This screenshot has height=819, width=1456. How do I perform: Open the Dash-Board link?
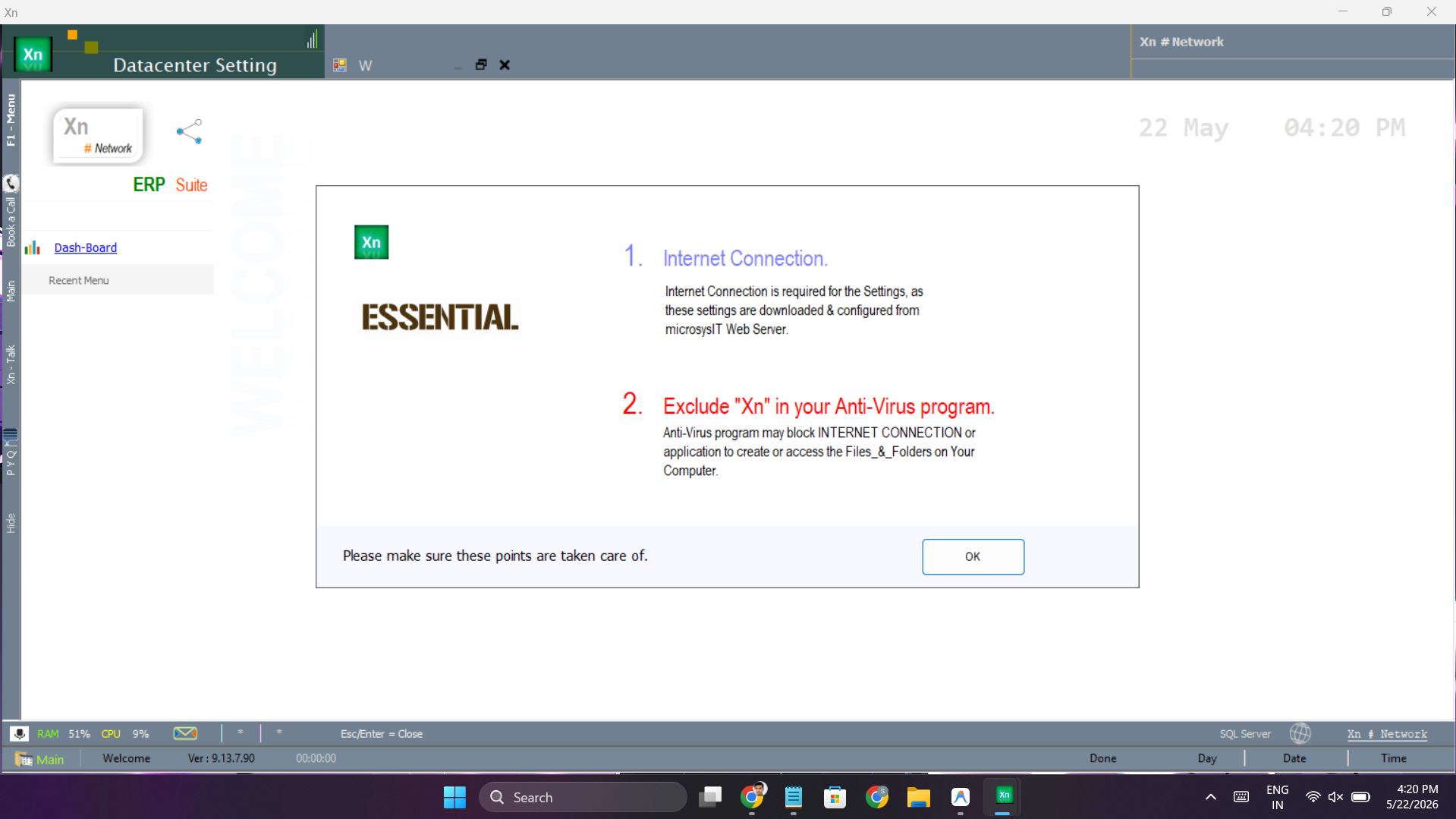click(86, 247)
